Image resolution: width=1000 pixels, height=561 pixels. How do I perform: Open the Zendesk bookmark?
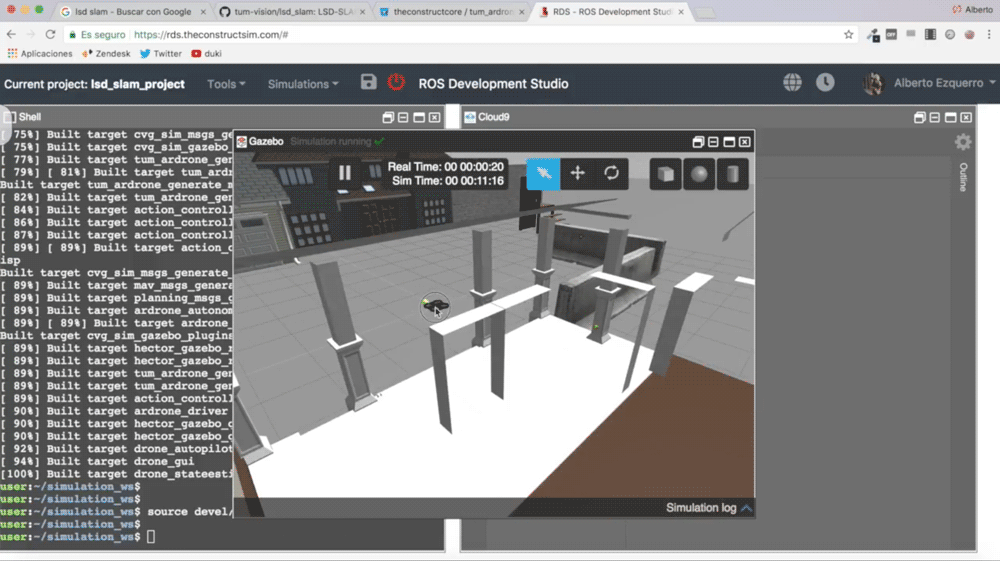point(106,54)
